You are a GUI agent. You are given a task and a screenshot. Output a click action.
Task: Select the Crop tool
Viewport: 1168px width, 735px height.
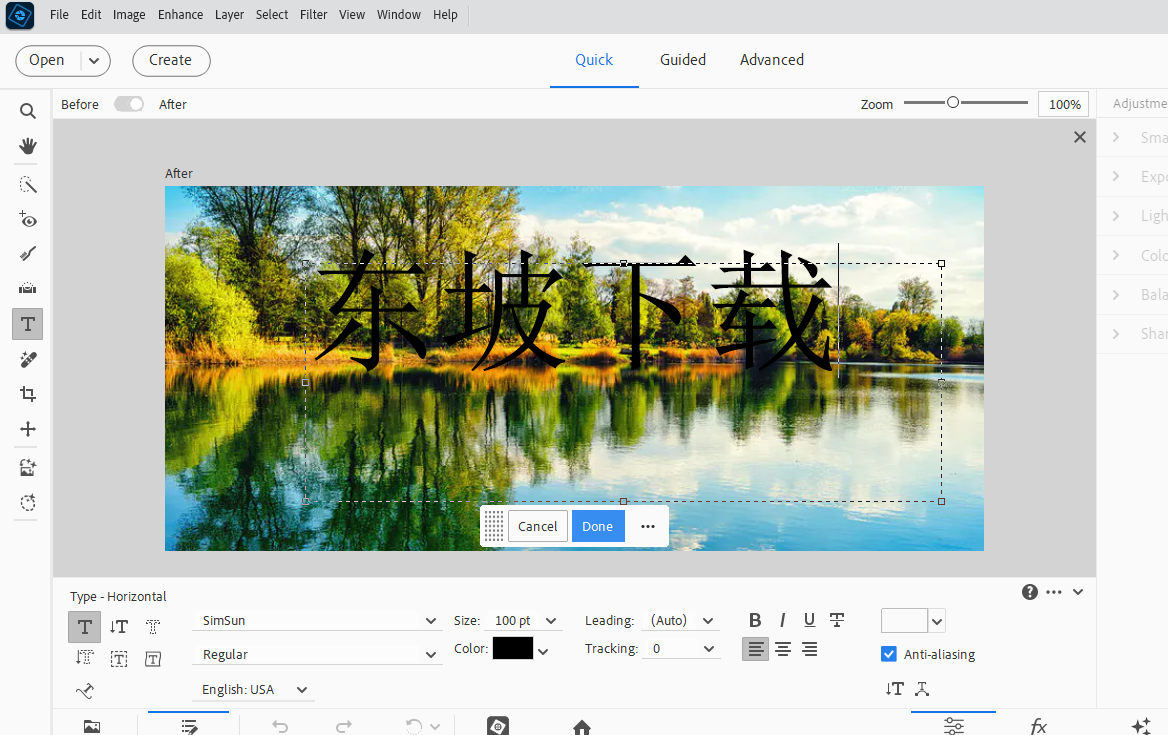28,394
